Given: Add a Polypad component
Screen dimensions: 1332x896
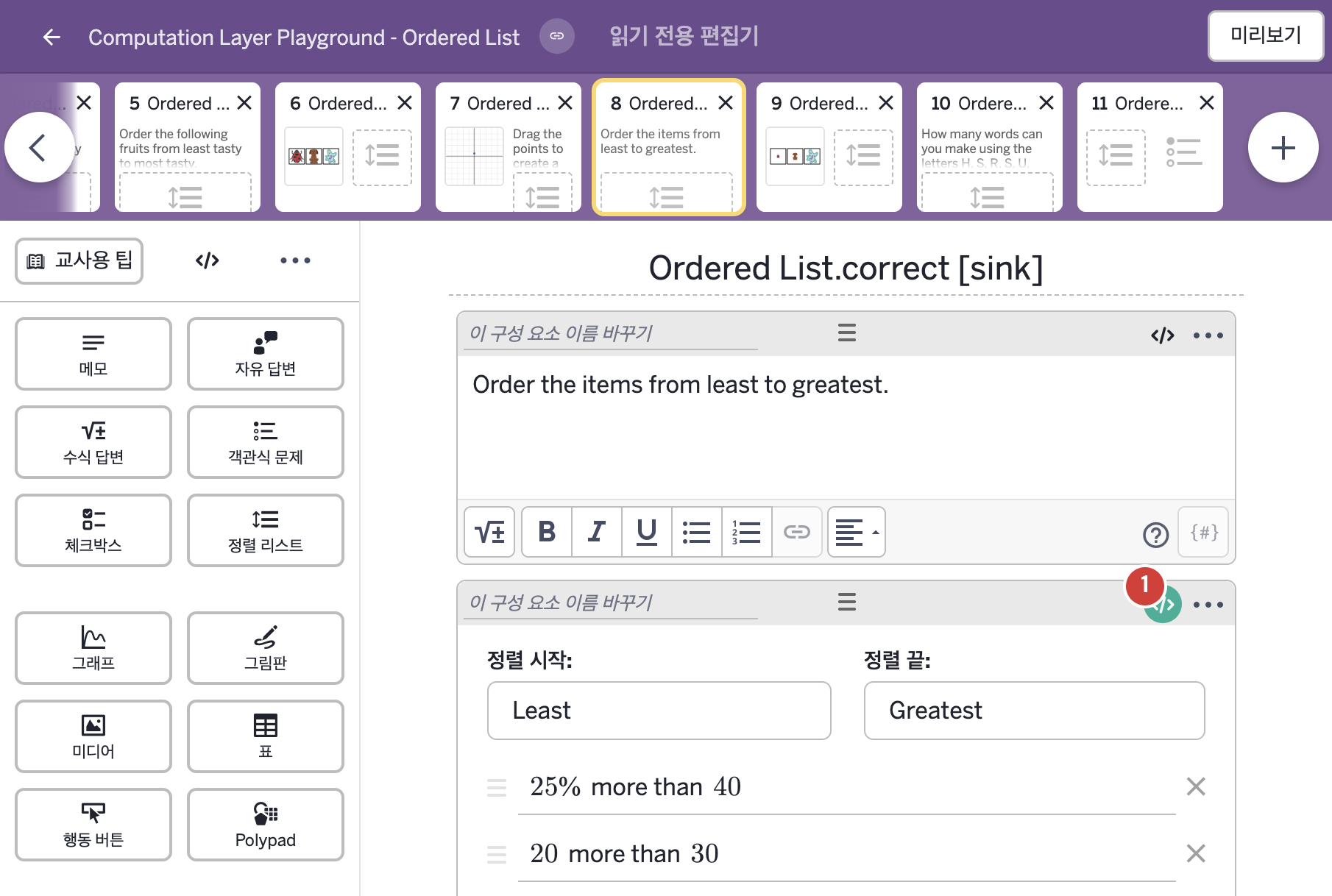Looking at the screenshot, I should tap(266, 825).
